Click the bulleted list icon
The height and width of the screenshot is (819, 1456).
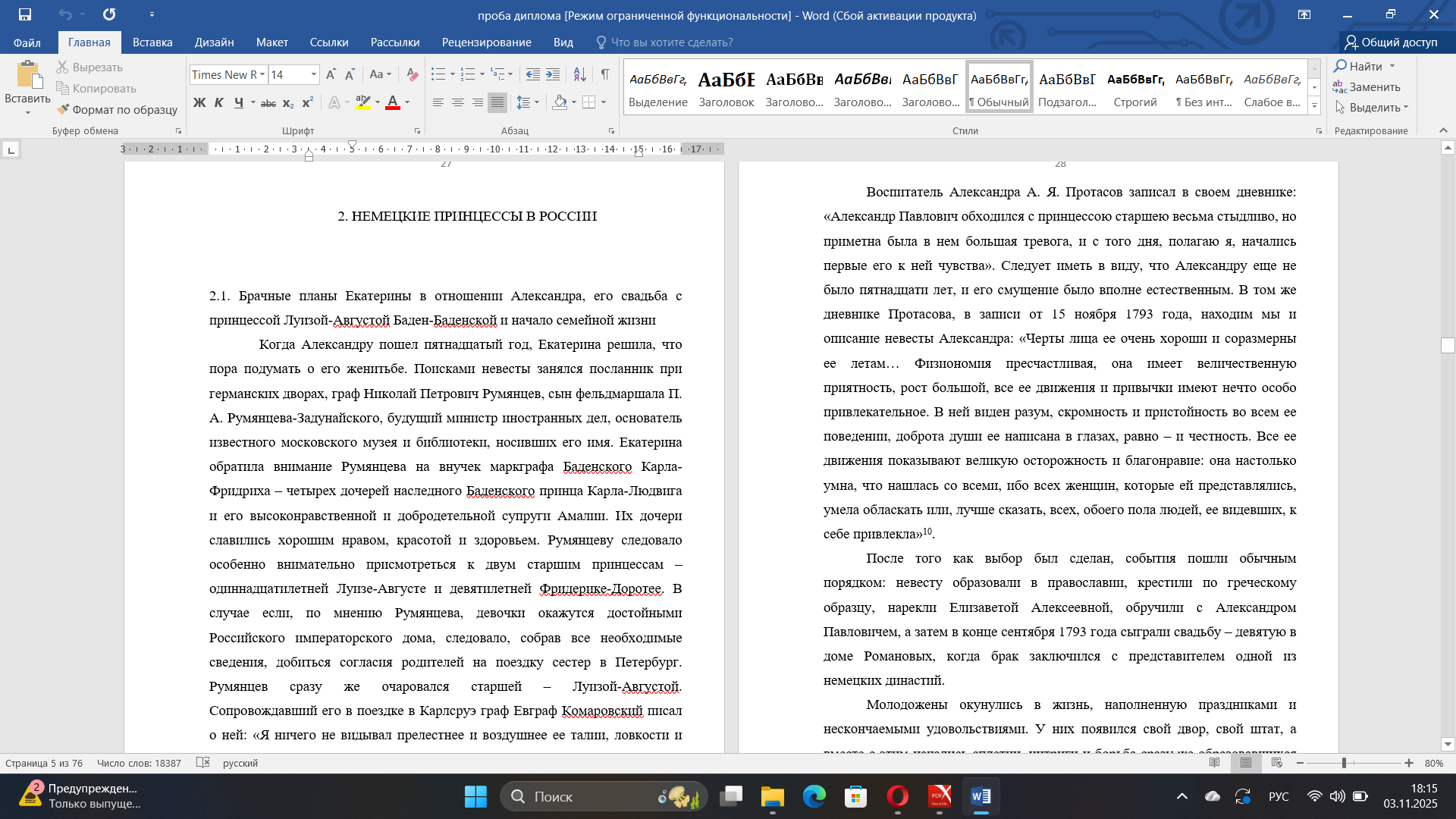point(438,74)
